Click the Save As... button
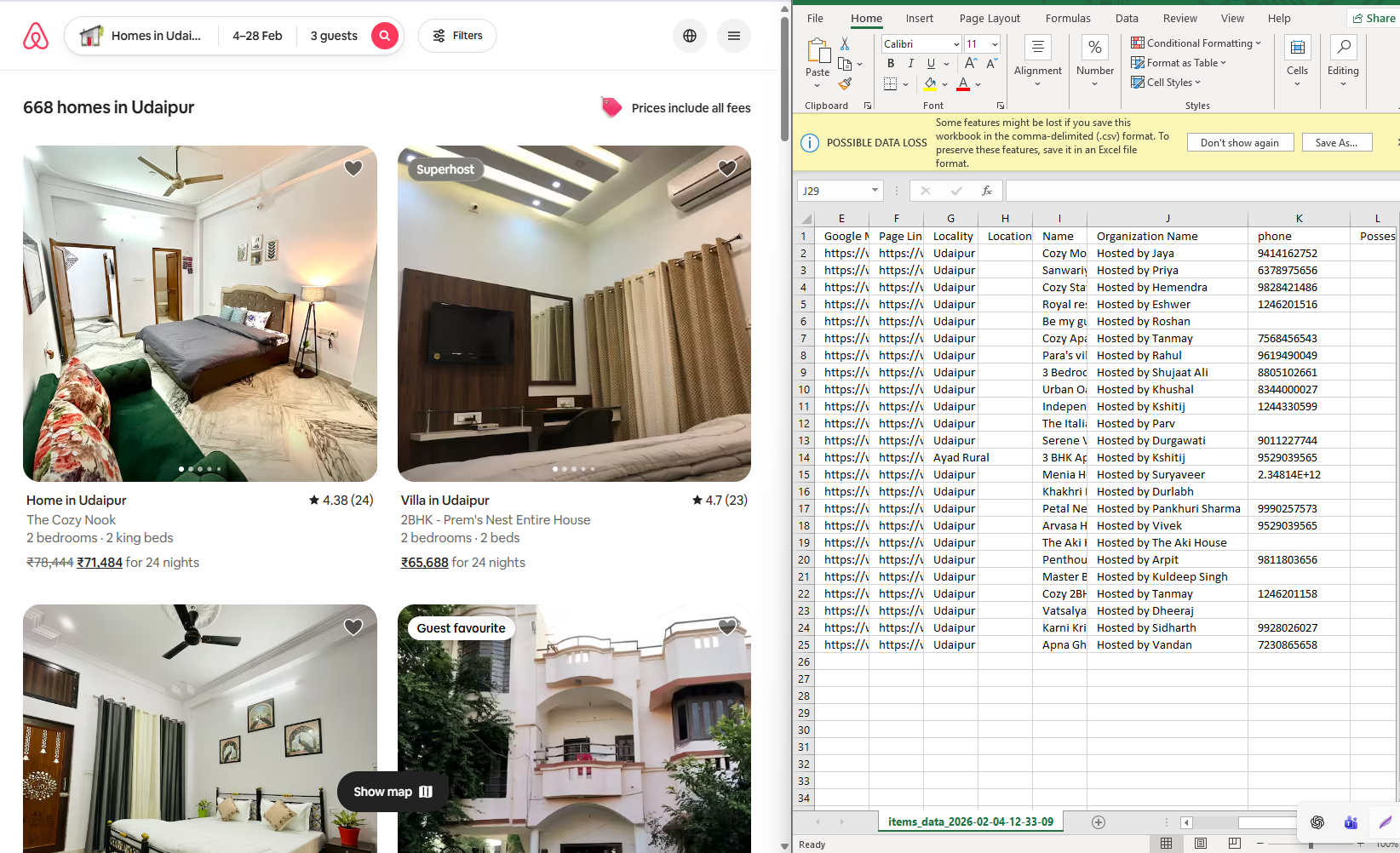 click(1336, 143)
